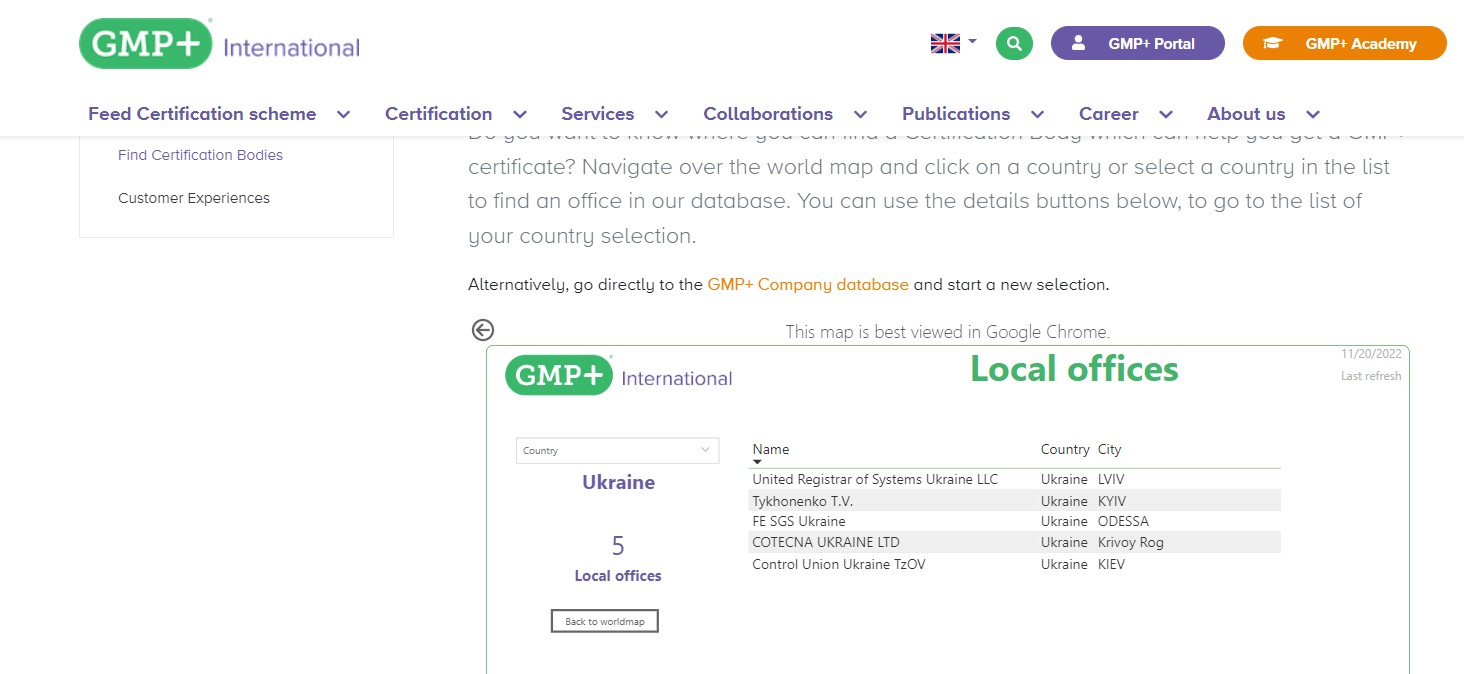Open the Services menu
The image size is (1464, 674).
[x=597, y=114]
